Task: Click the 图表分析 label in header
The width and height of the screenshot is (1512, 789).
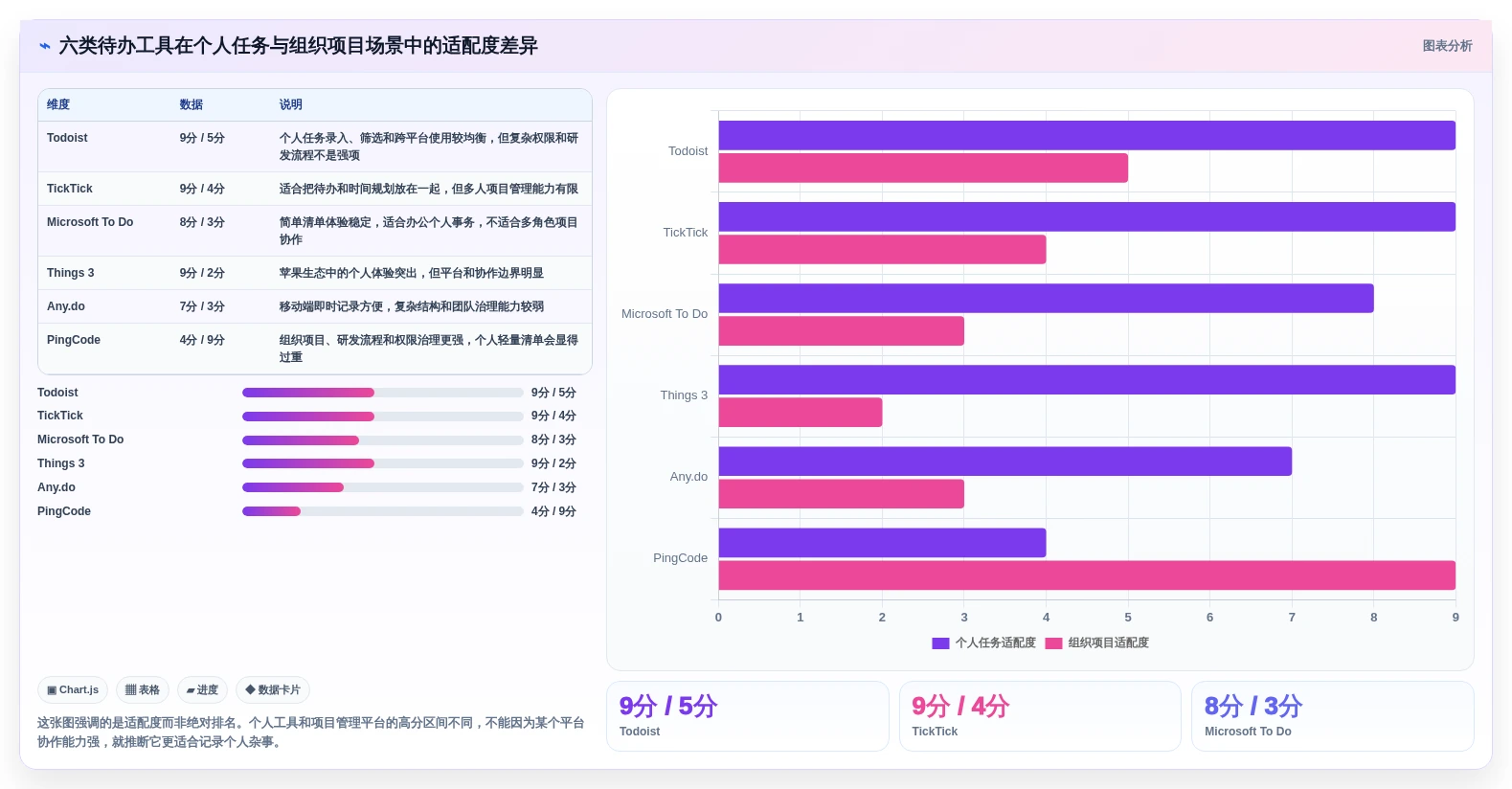Action: tap(1447, 46)
